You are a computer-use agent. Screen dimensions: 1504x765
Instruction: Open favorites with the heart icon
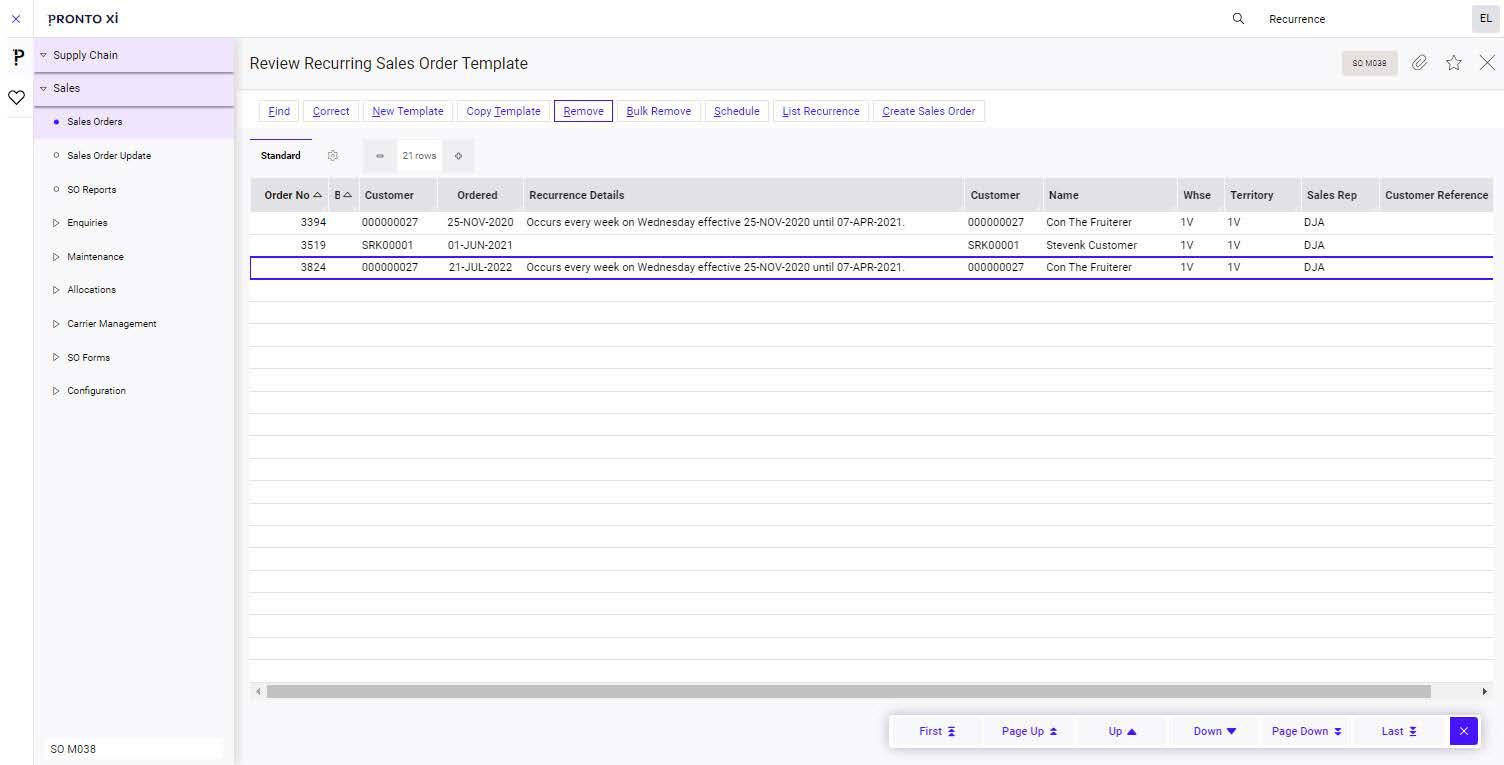coord(16,97)
